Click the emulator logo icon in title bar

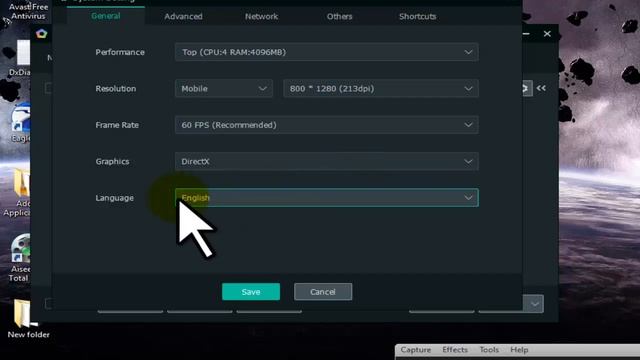click(42, 34)
